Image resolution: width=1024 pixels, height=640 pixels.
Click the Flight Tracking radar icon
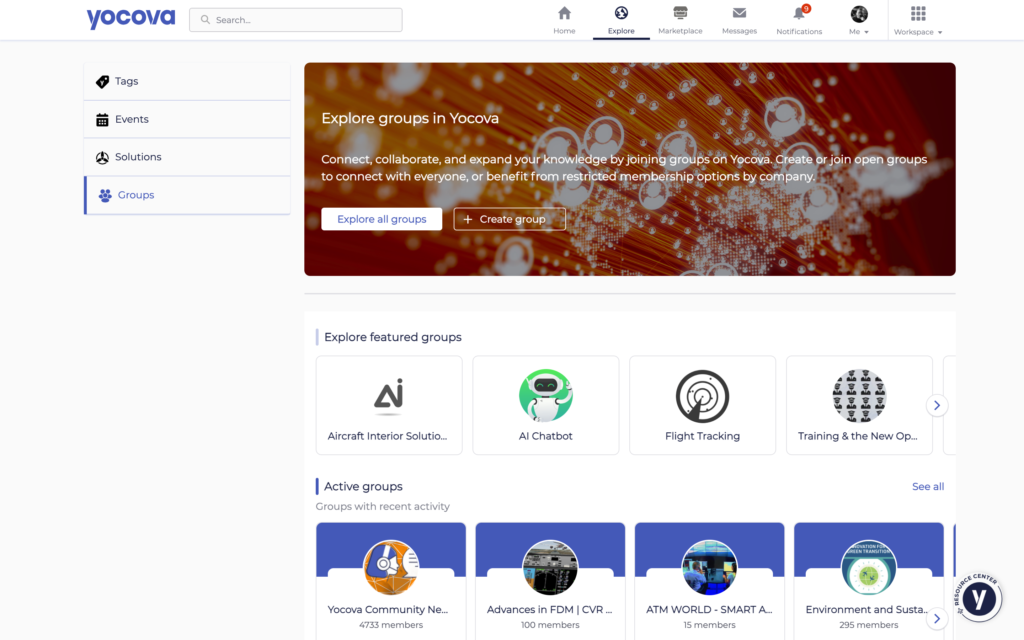pos(703,396)
